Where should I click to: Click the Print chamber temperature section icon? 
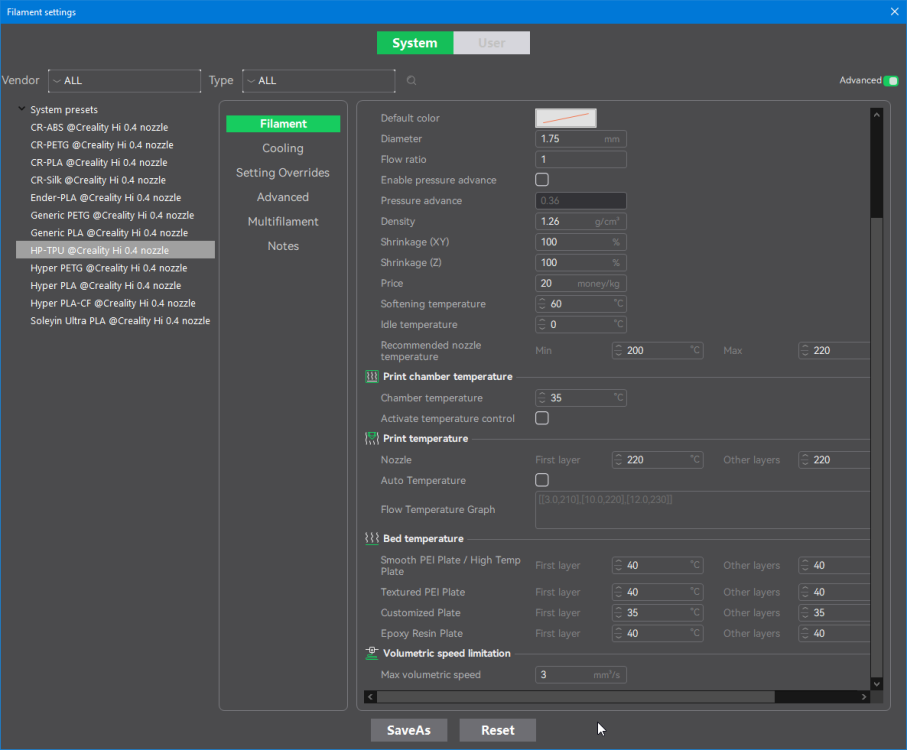click(x=372, y=376)
